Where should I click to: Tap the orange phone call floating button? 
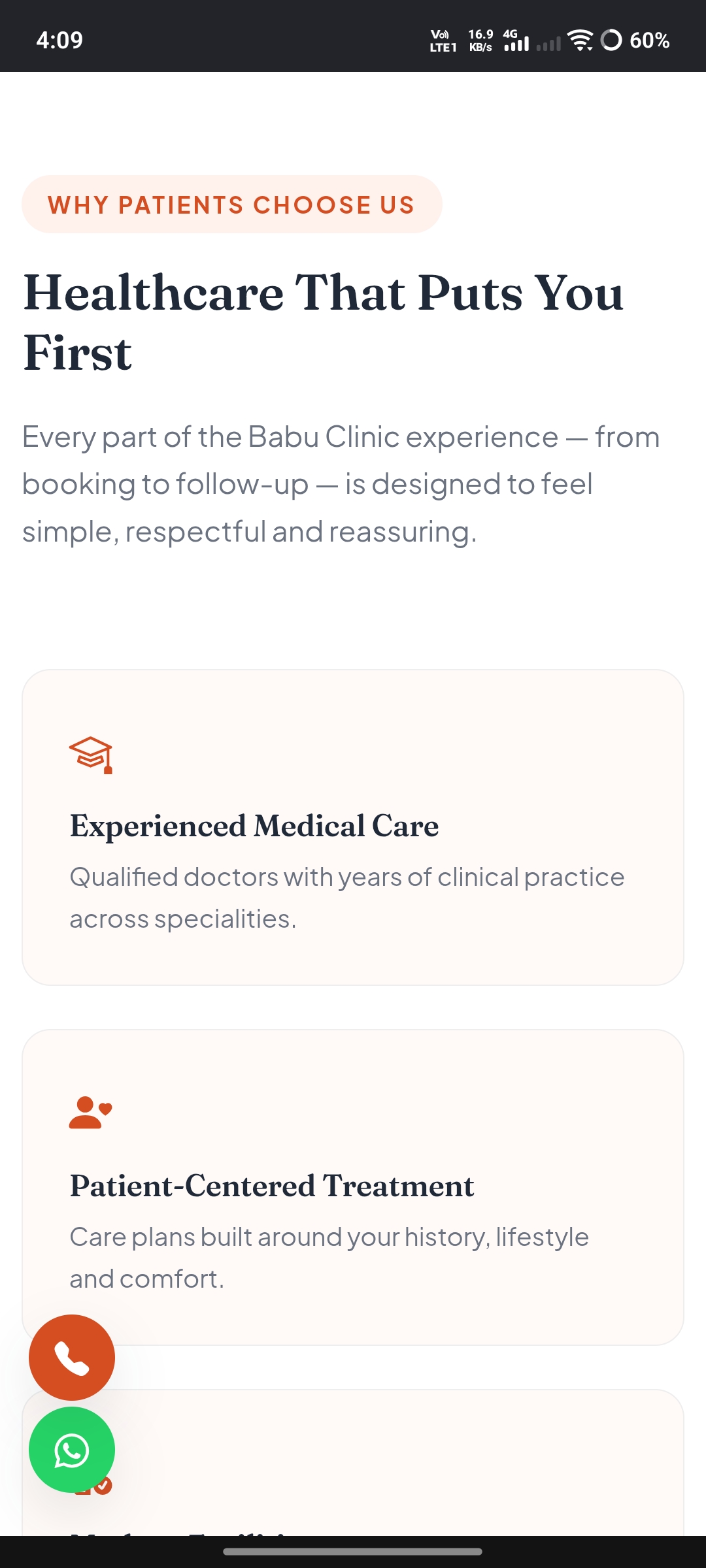(x=72, y=1358)
